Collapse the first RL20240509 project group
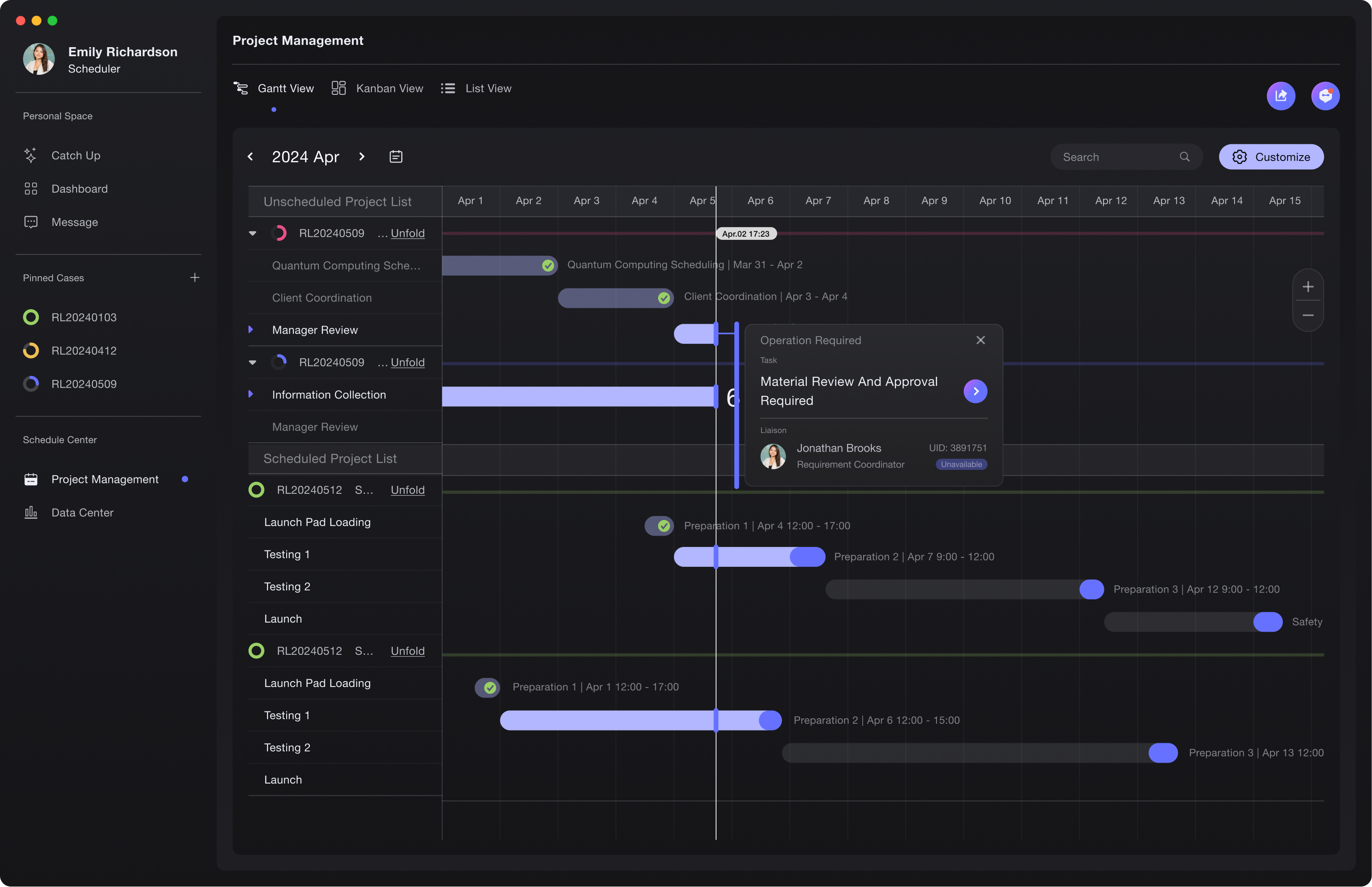Viewport: 1372px width, 887px height. pos(252,233)
